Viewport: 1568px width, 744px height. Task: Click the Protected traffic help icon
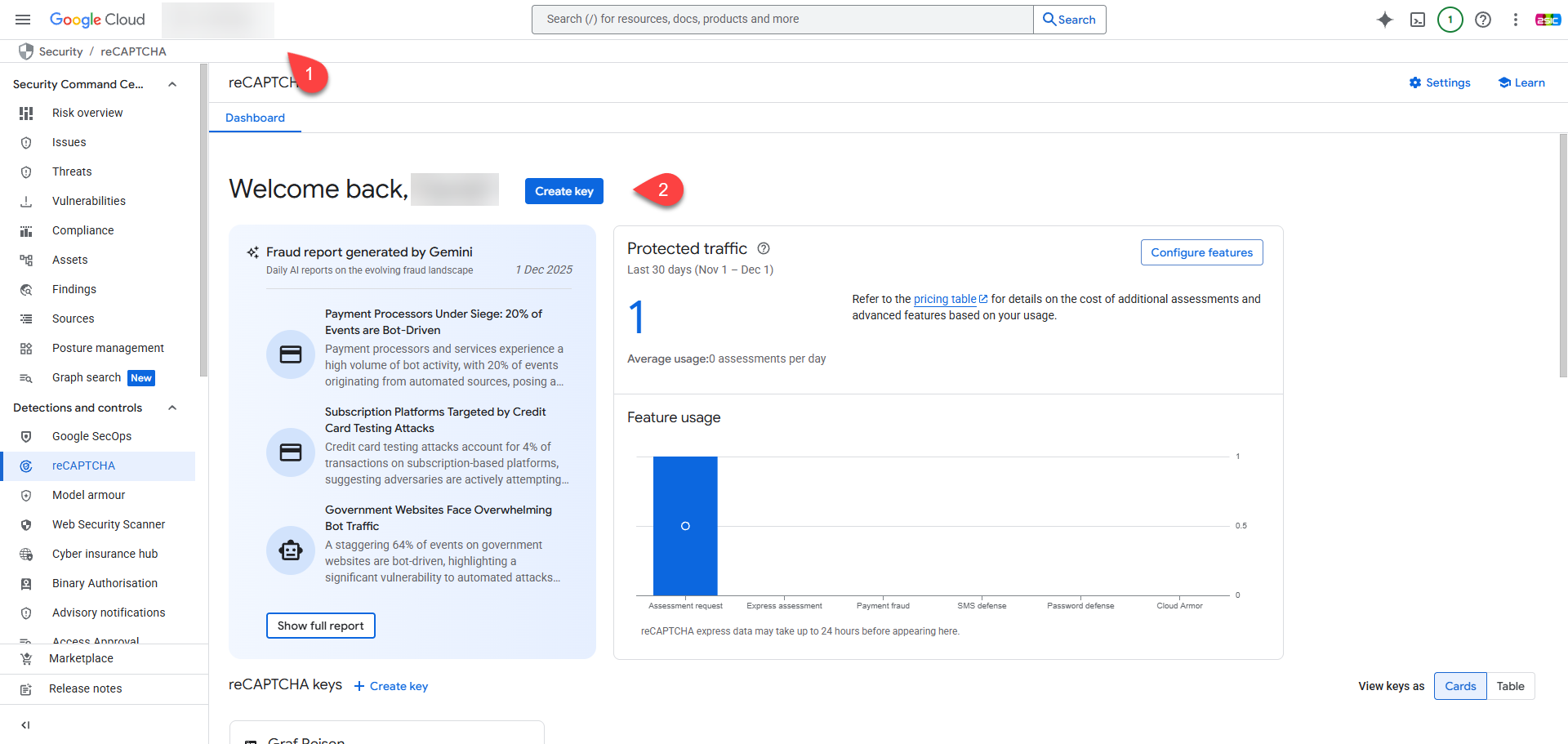click(x=764, y=248)
